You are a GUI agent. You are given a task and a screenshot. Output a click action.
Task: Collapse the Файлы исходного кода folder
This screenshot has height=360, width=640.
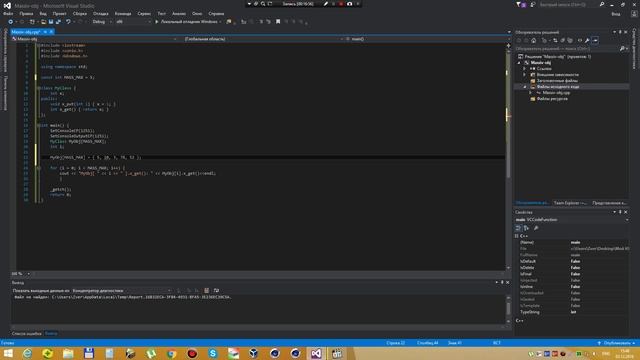tap(525, 87)
